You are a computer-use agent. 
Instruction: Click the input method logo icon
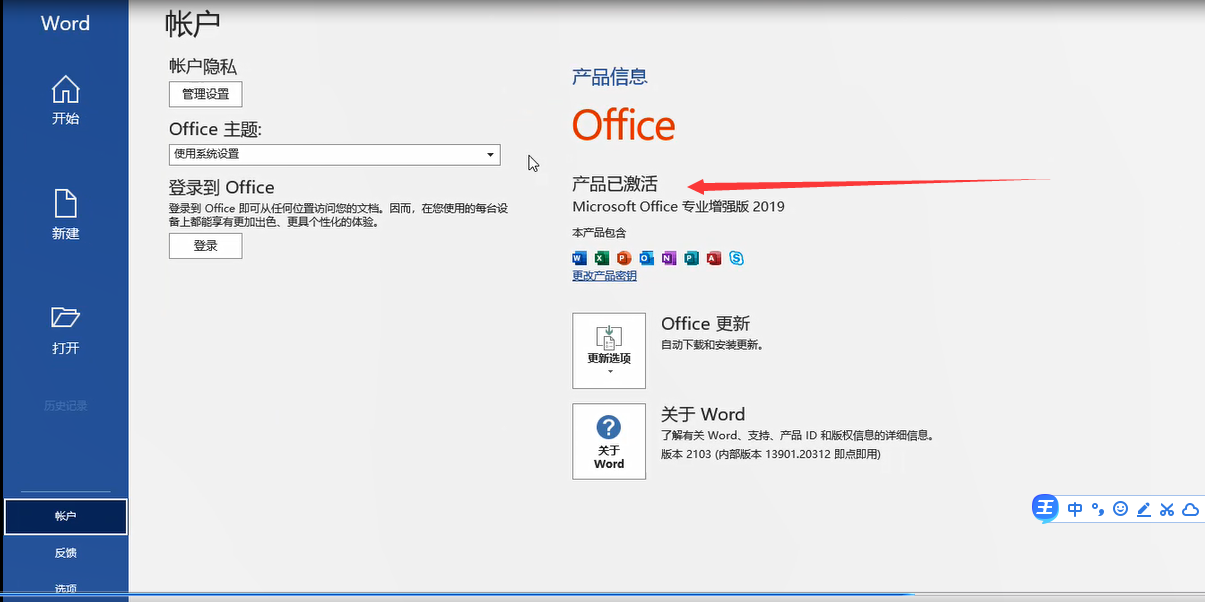click(x=1046, y=508)
